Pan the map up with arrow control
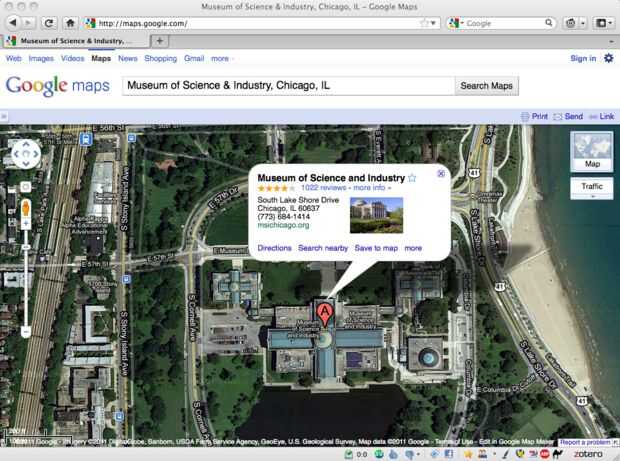 pos(26,144)
